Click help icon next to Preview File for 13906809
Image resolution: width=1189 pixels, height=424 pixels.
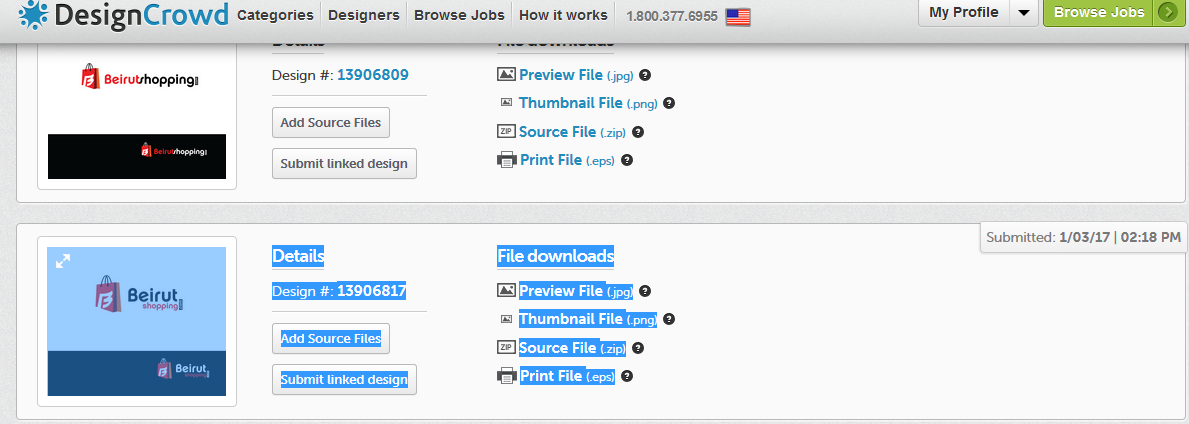(645, 75)
